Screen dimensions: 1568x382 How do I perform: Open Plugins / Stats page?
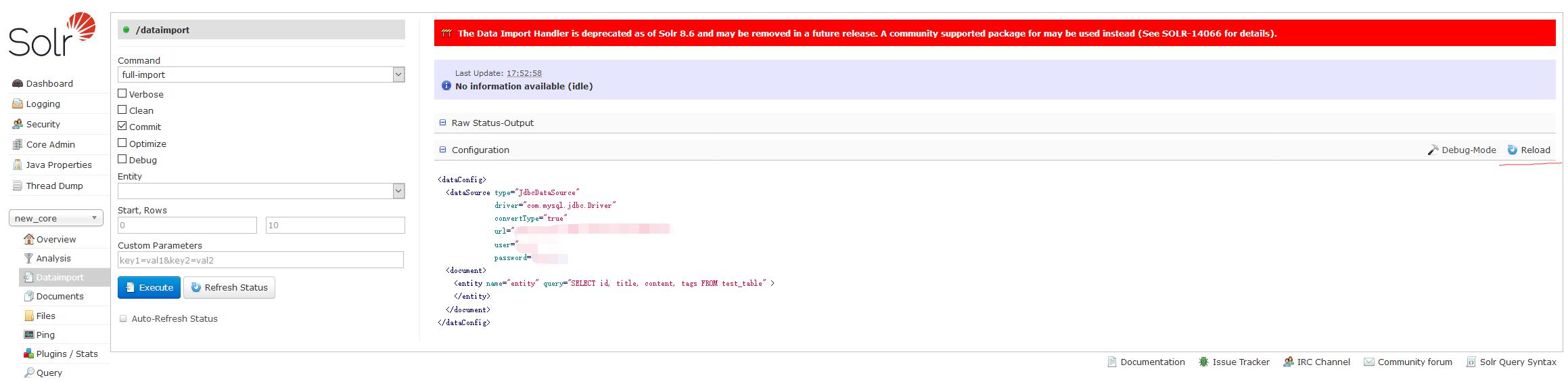67,354
